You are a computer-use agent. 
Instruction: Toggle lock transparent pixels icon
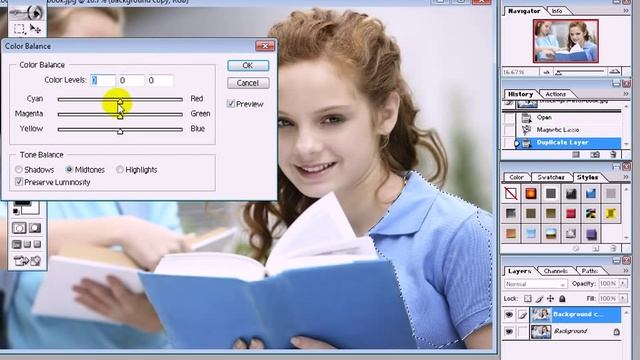(527, 299)
